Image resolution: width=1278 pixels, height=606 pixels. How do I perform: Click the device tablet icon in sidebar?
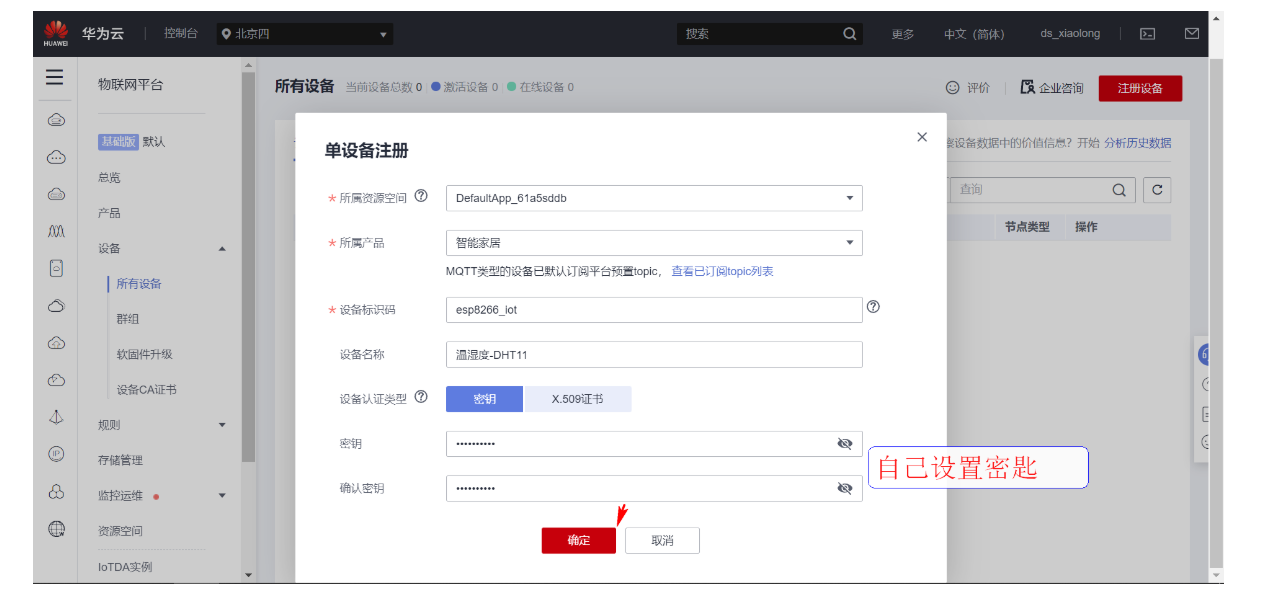tap(56, 268)
